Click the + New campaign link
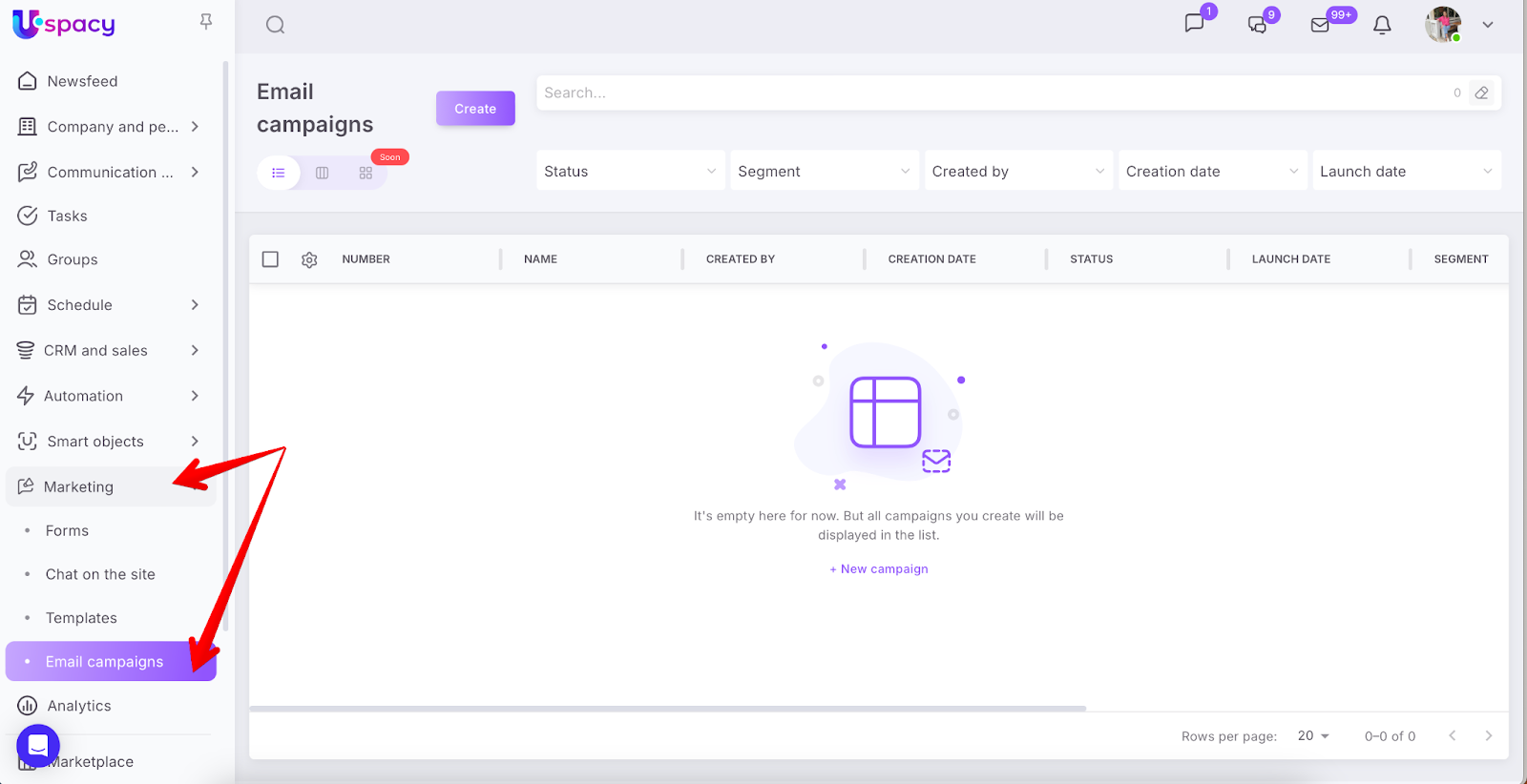Screen dimensions: 1527x784 (x=879, y=569)
